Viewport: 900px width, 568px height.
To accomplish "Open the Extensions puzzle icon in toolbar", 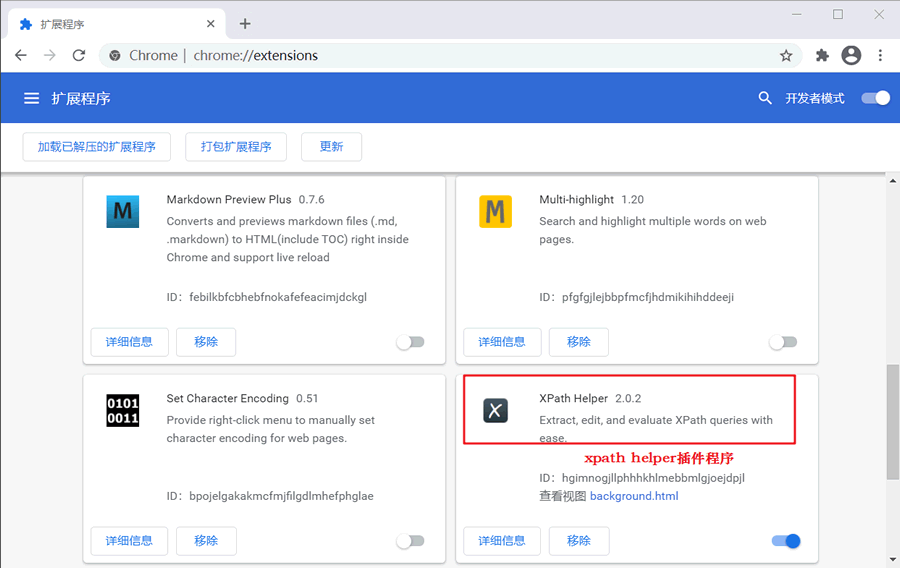I will (x=822, y=56).
